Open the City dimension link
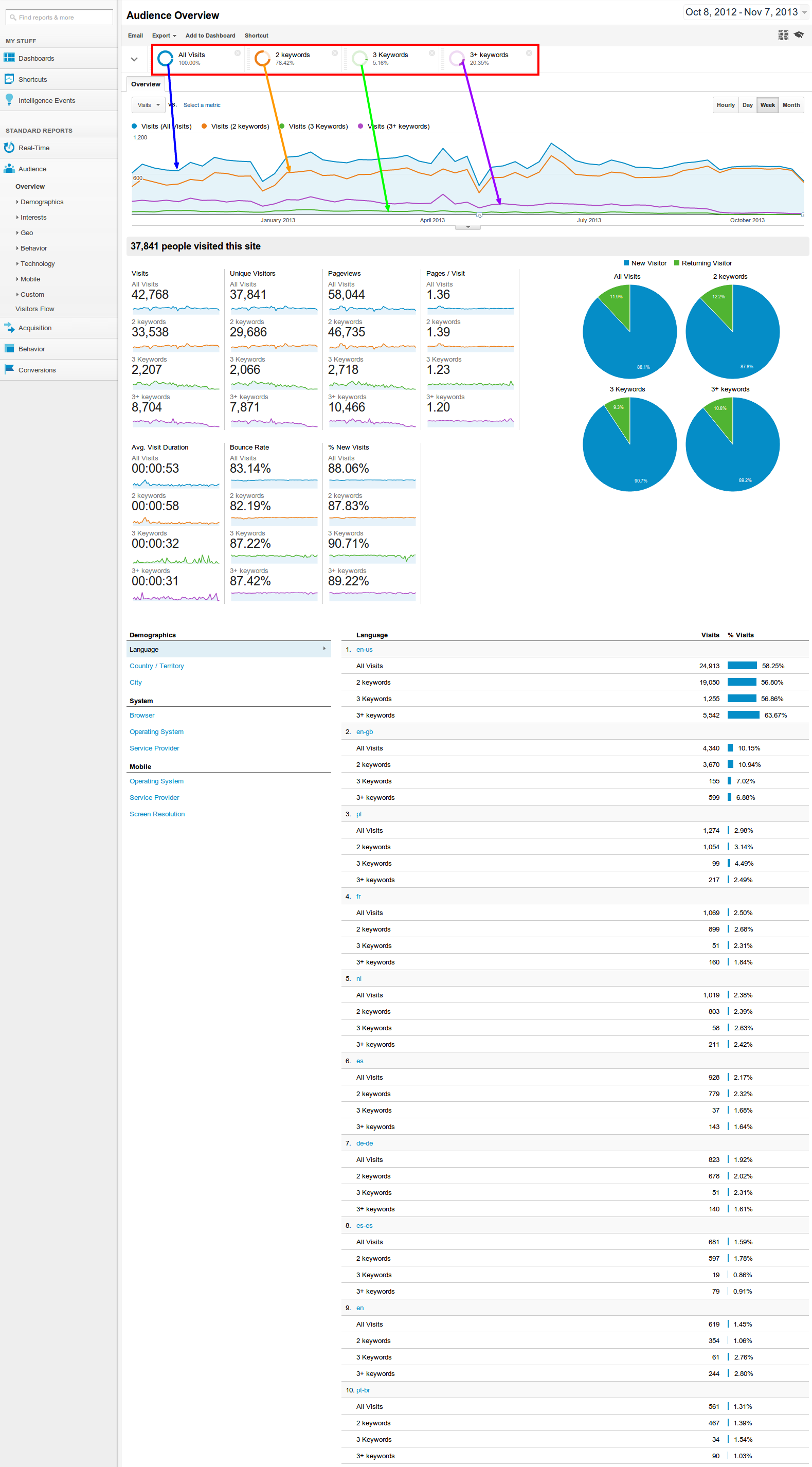This screenshot has width=812, height=1467. pos(136,682)
